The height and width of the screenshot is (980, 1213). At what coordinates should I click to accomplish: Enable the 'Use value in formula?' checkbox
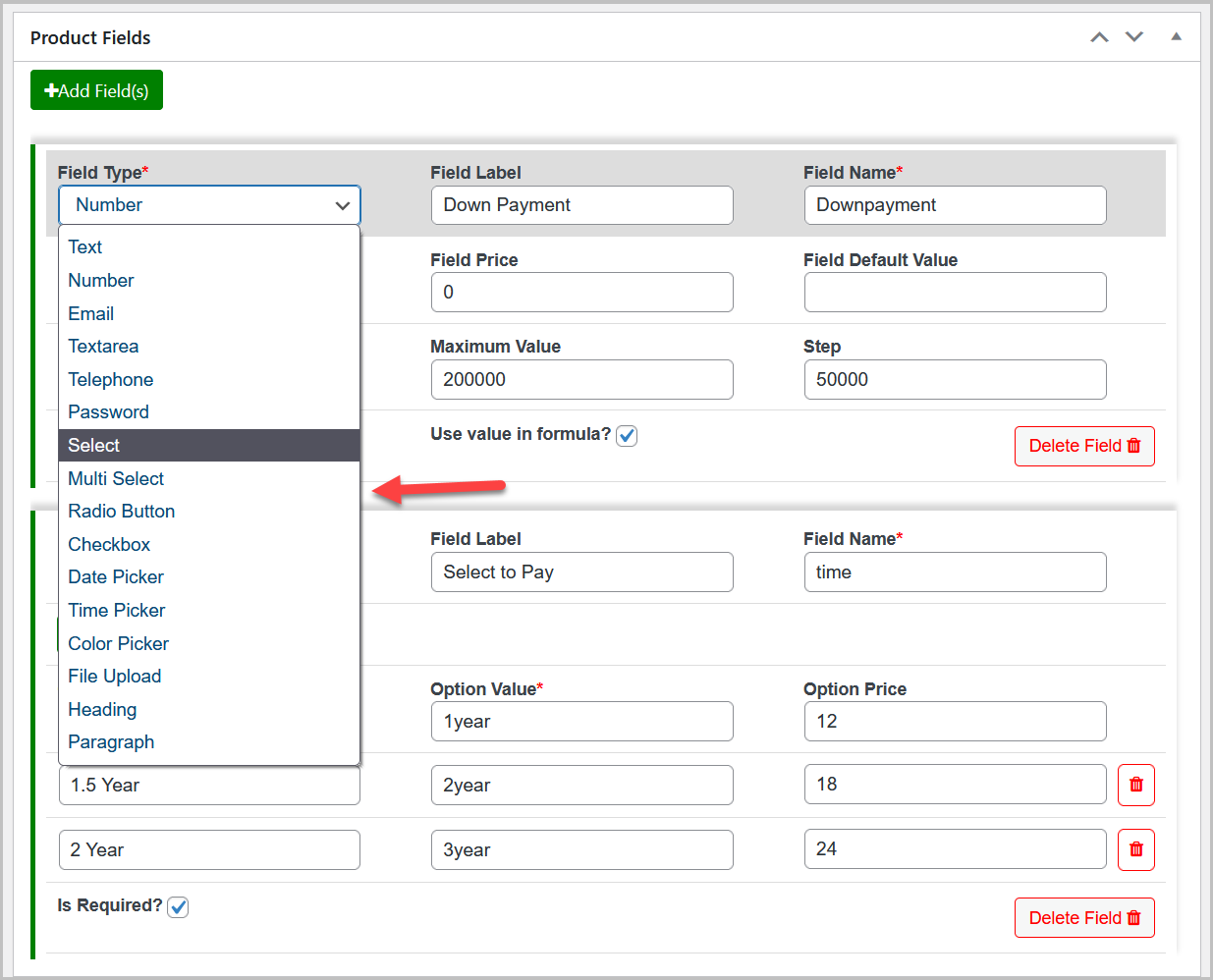coord(627,435)
